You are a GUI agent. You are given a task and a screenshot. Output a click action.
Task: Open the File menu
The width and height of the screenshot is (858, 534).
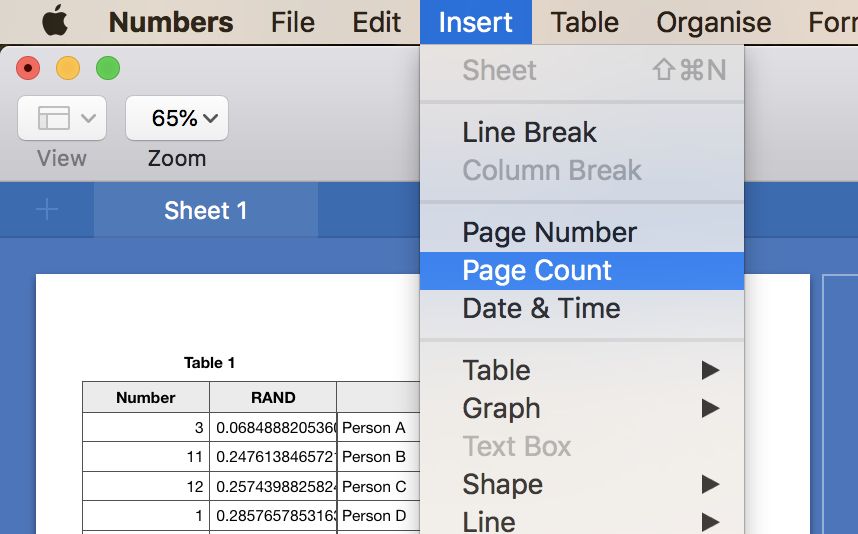(x=292, y=21)
